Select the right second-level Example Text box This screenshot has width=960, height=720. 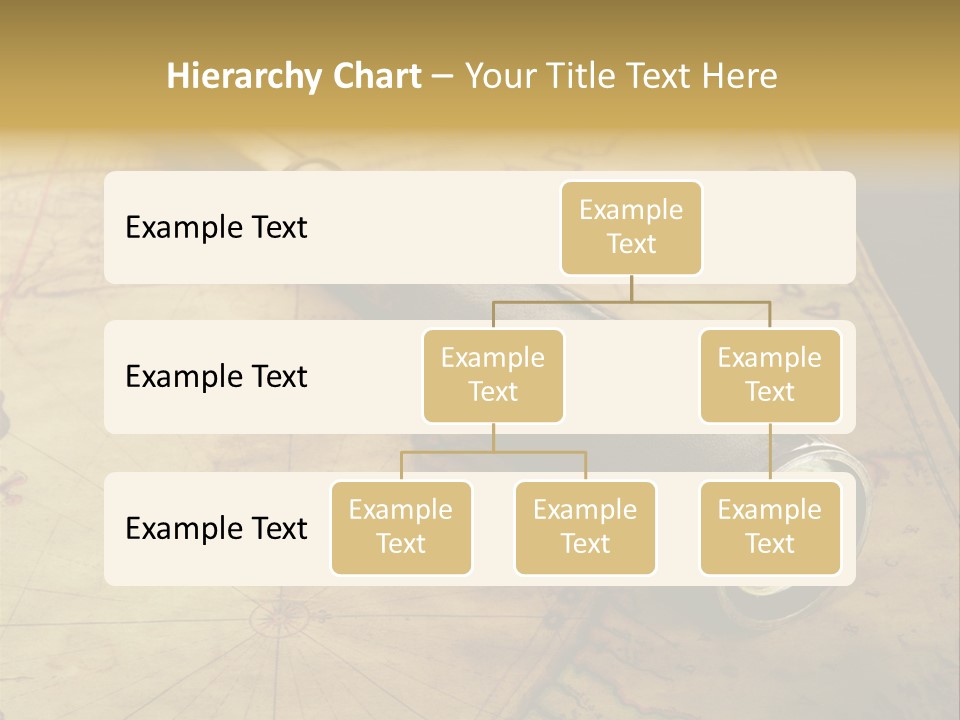[x=770, y=375]
